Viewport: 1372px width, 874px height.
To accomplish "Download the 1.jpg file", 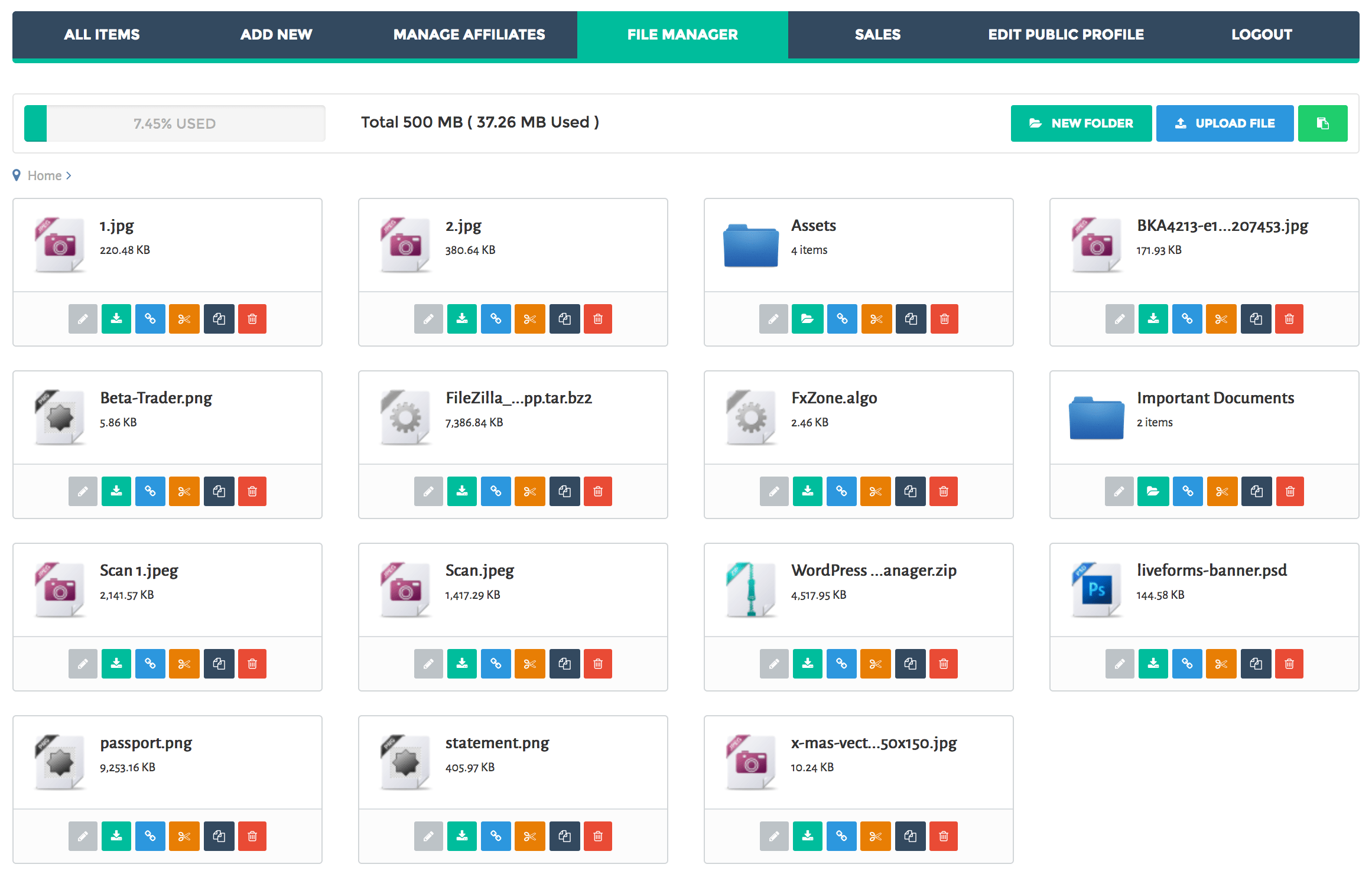I will [x=116, y=319].
